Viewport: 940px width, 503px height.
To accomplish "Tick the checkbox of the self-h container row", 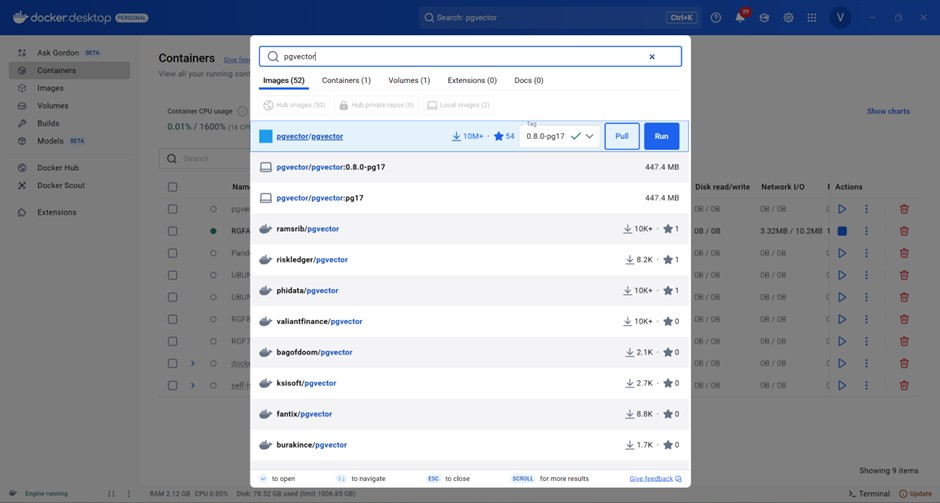I will [173, 385].
